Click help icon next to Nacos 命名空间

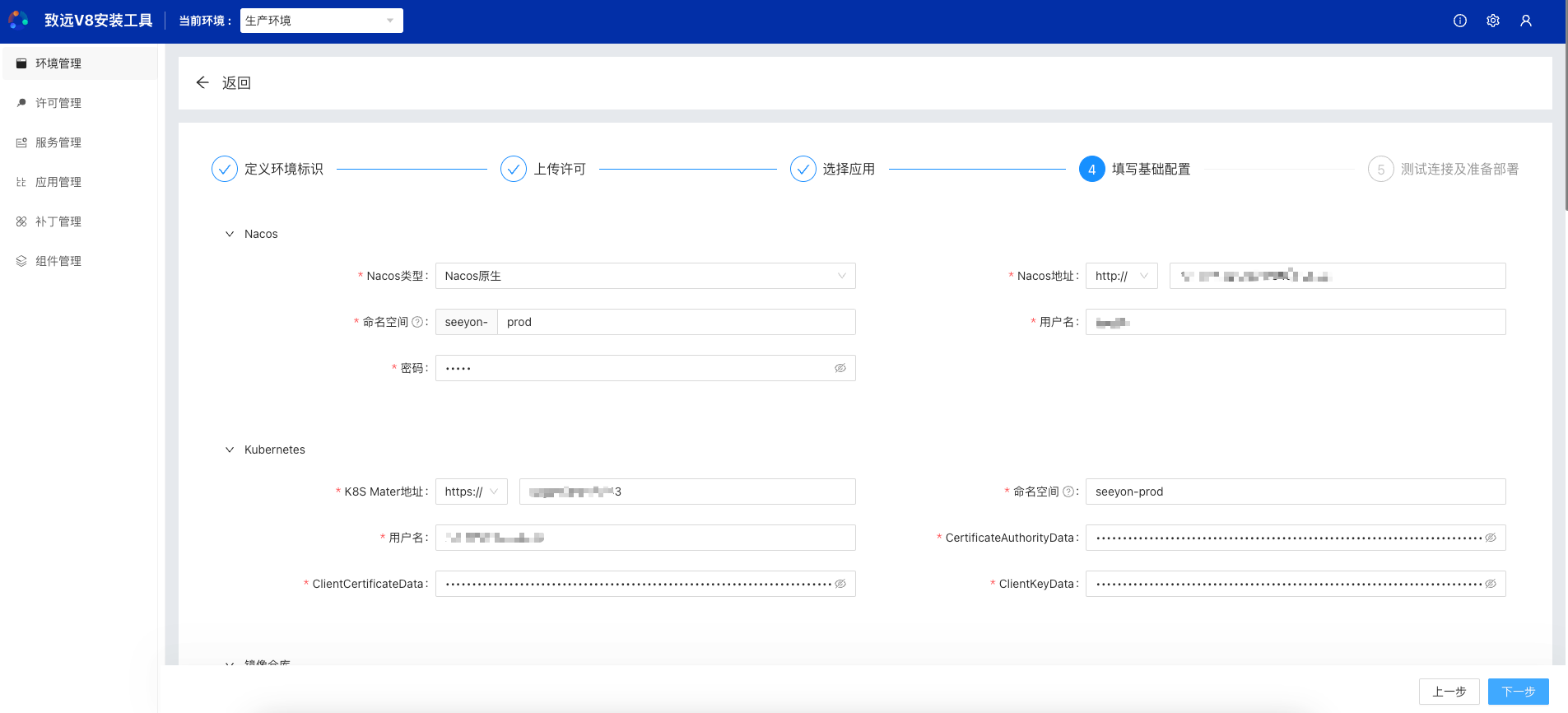tap(416, 322)
